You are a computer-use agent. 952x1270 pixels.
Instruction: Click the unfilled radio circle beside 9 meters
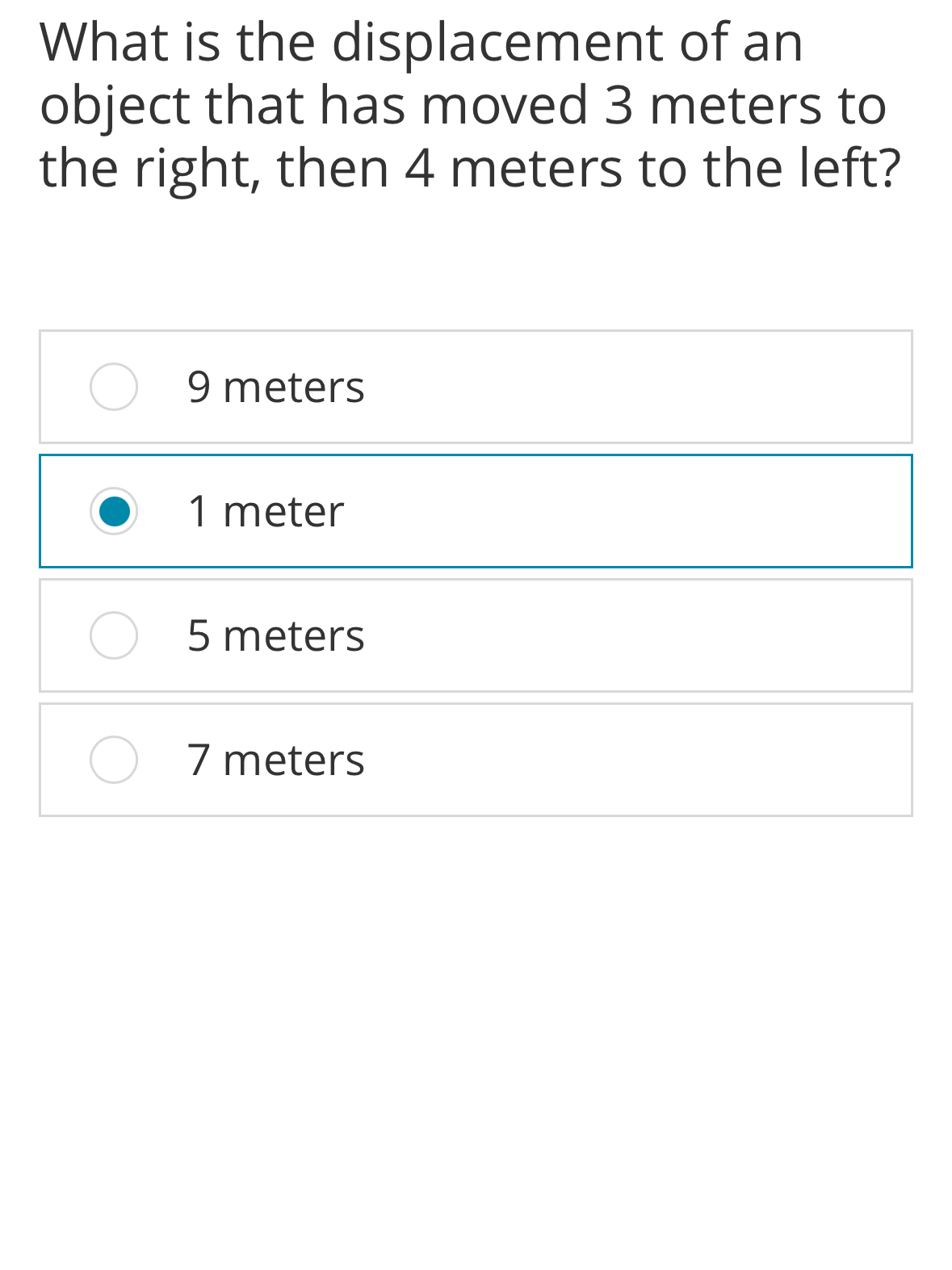(x=113, y=387)
